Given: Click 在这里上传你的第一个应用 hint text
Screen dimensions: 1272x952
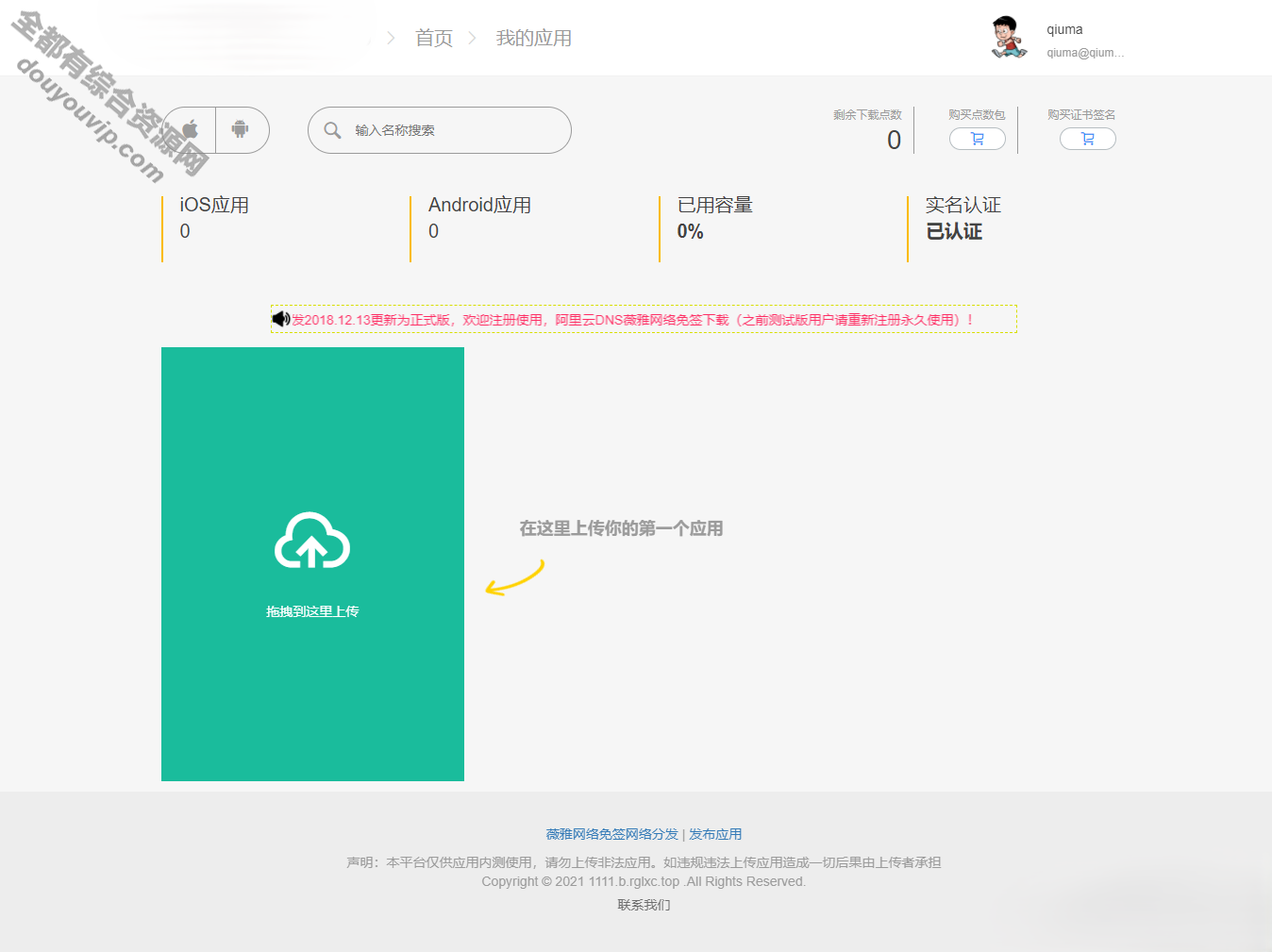Looking at the screenshot, I should 621,528.
